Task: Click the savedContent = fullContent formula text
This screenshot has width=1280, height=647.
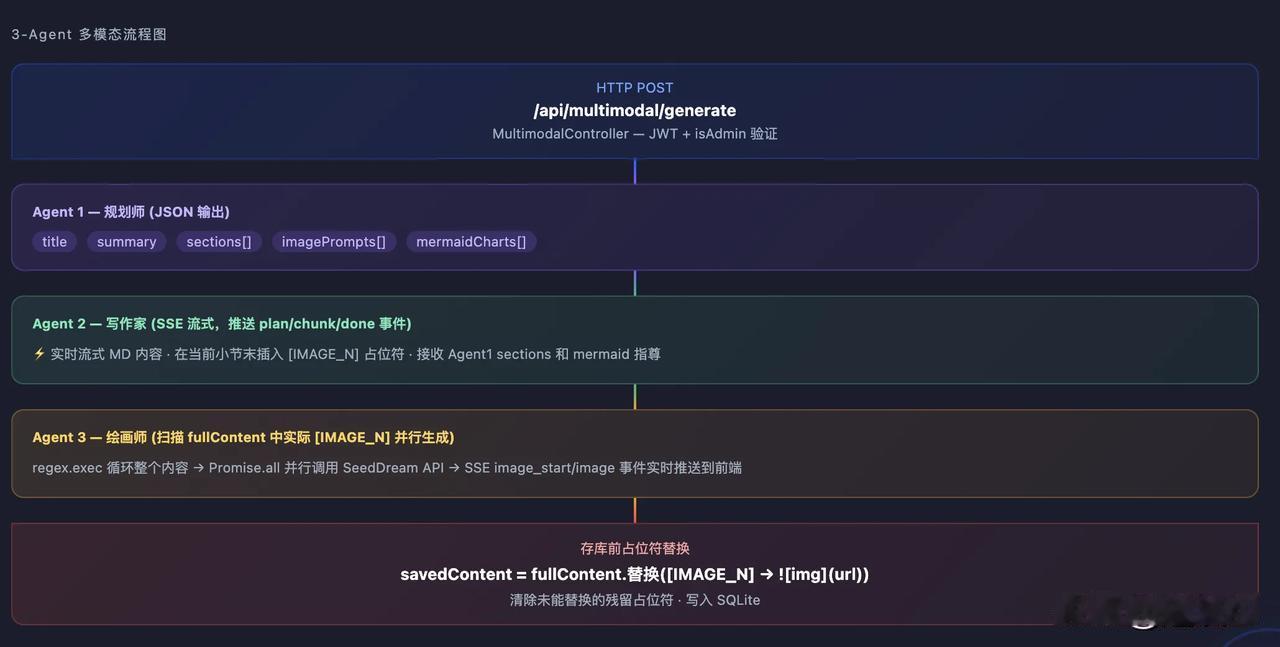Action: pyautogui.click(x=635, y=574)
